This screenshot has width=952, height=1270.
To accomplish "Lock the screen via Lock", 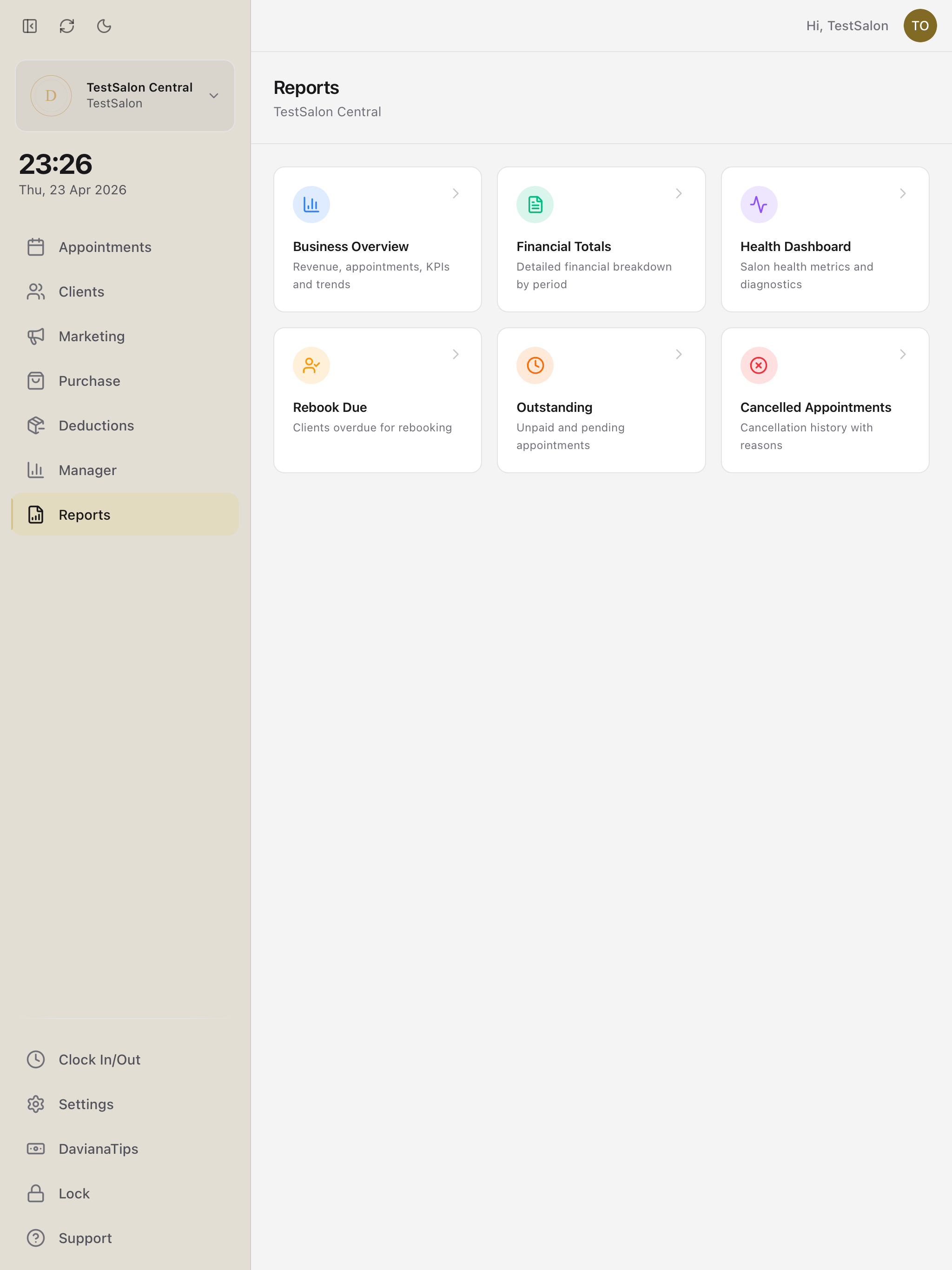I will 125,1194.
